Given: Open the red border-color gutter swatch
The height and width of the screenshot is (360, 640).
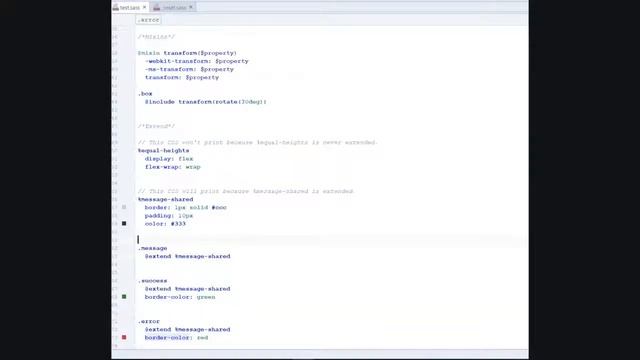Looking at the screenshot, I should click(x=124, y=338).
